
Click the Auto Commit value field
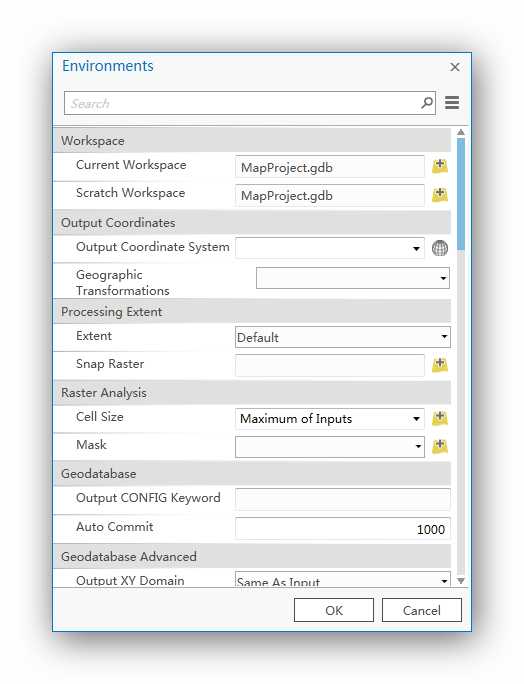pyautogui.click(x=342, y=529)
